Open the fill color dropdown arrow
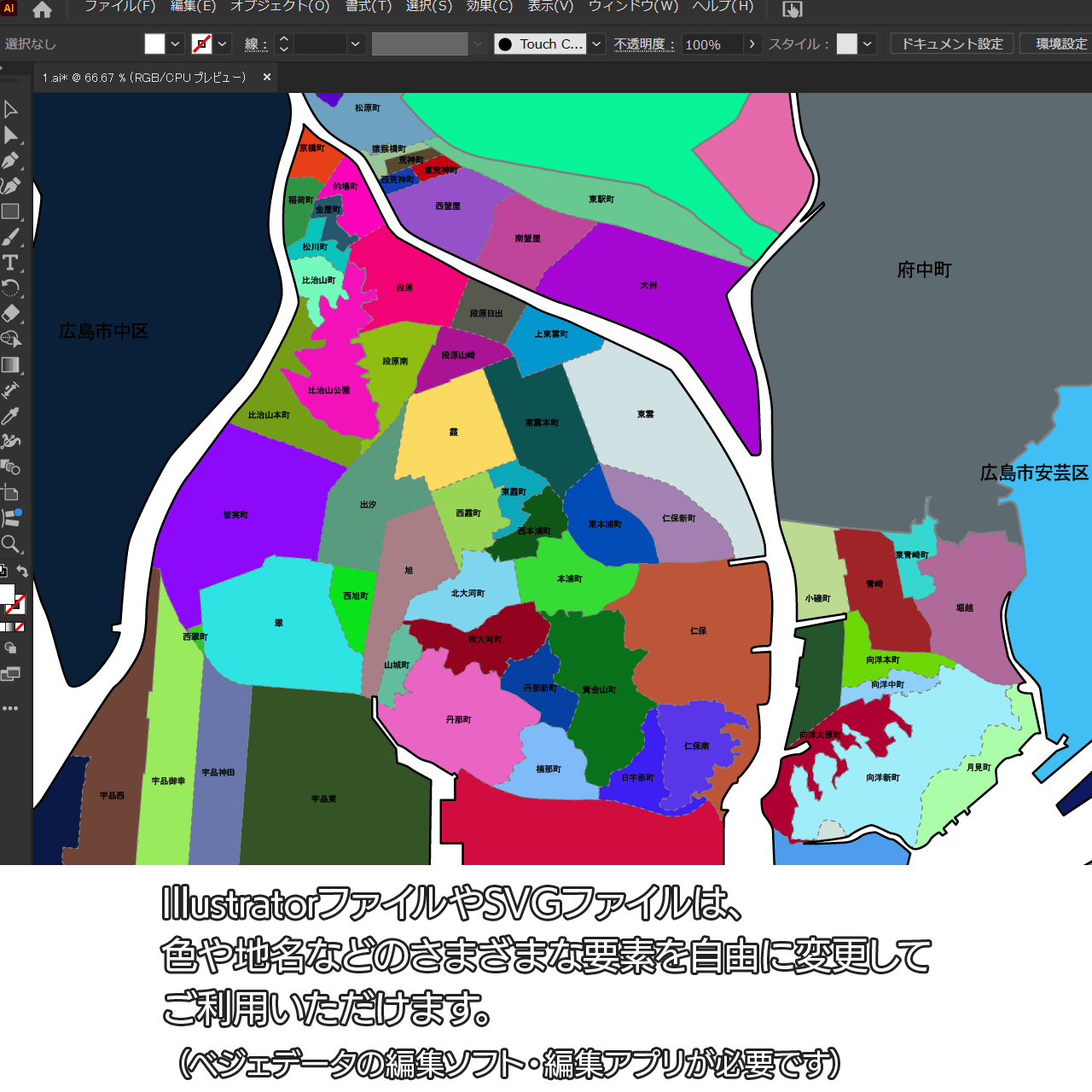This screenshot has width=1092, height=1092. (x=176, y=44)
